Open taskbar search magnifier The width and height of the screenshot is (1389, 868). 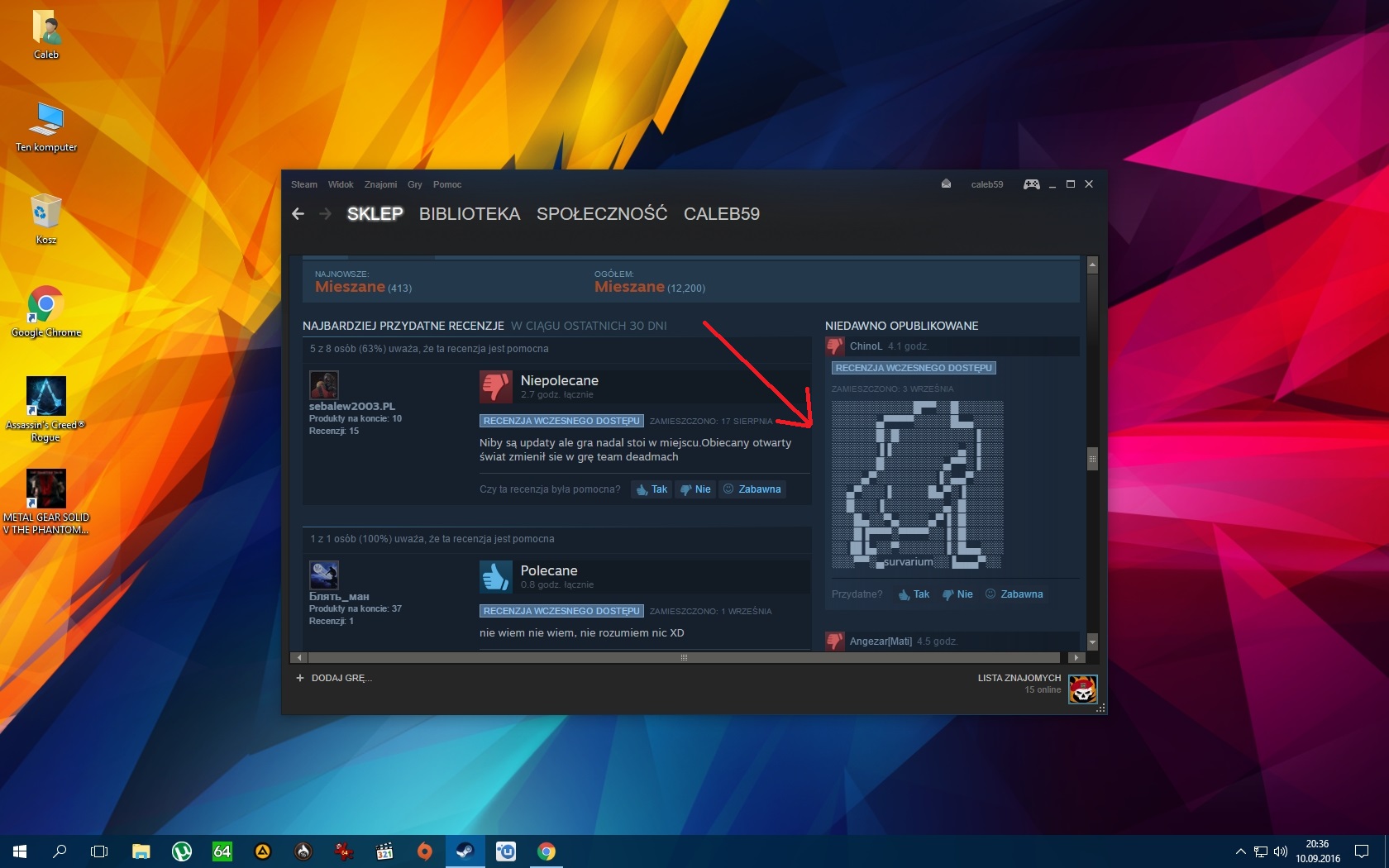60,851
